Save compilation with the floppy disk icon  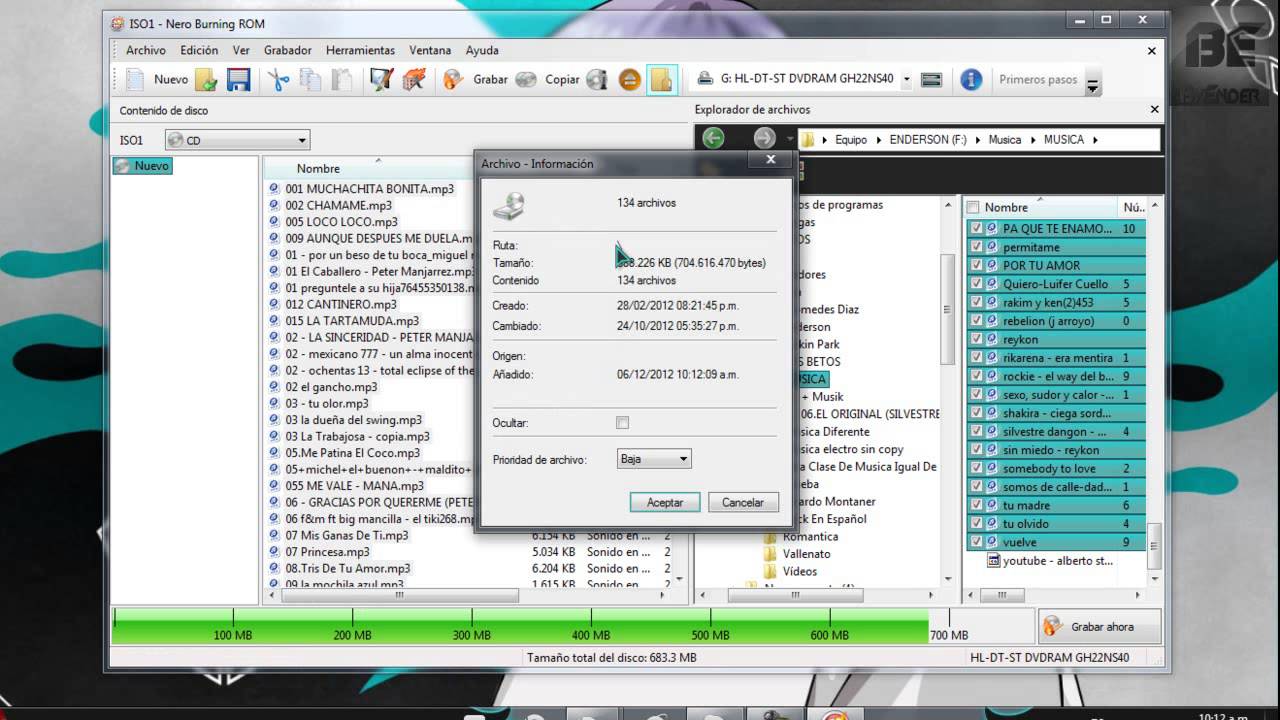[238, 80]
